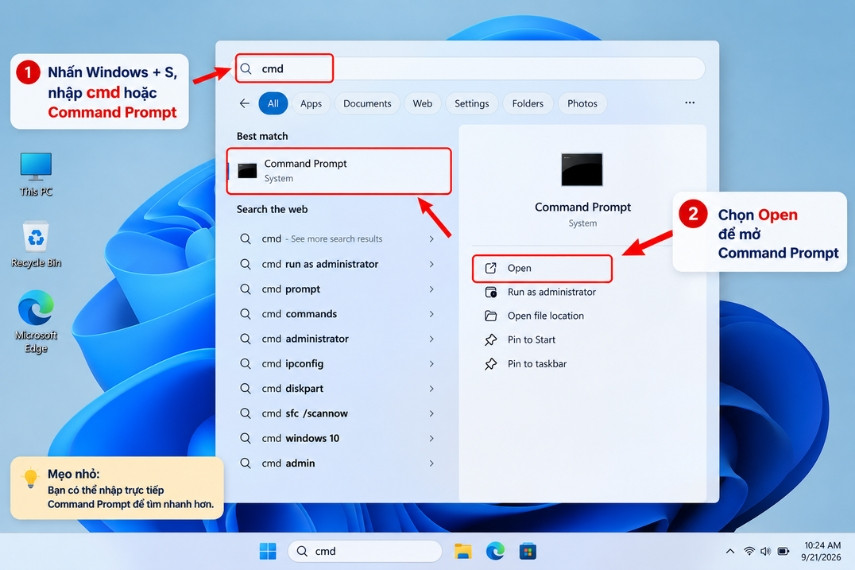
Task: Click search icon beside 'cmd diskpart'
Action: (x=246, y=388)
